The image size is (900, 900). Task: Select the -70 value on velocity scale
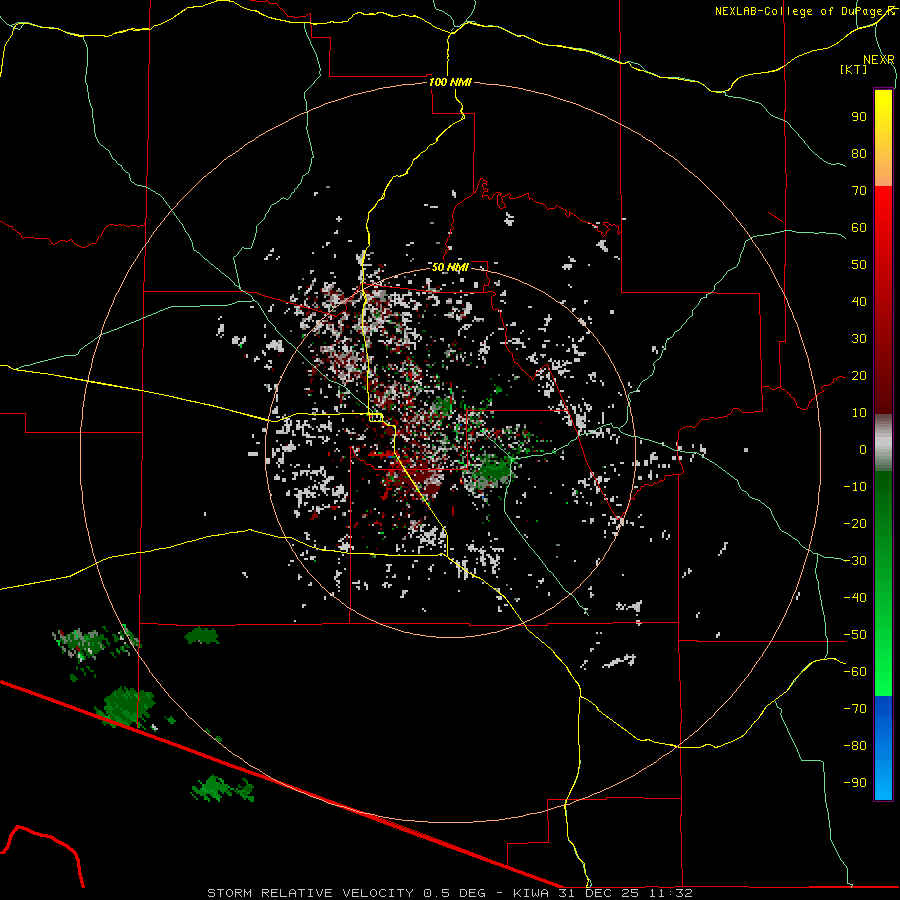click(855, 709)
